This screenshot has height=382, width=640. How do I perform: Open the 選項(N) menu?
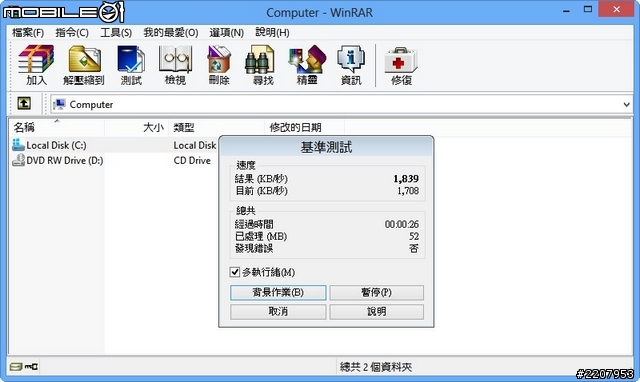coord(227,33)
